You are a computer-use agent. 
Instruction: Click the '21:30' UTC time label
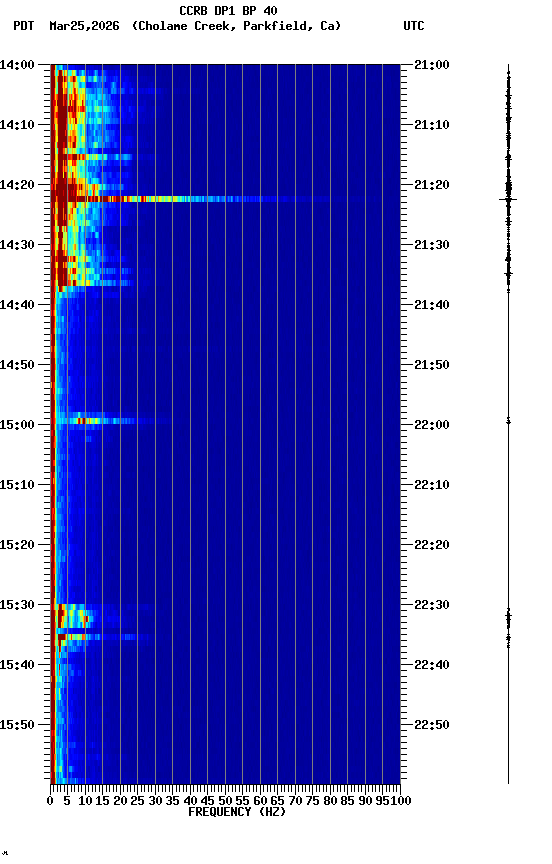pyautogui.click(x=432, y=245)
